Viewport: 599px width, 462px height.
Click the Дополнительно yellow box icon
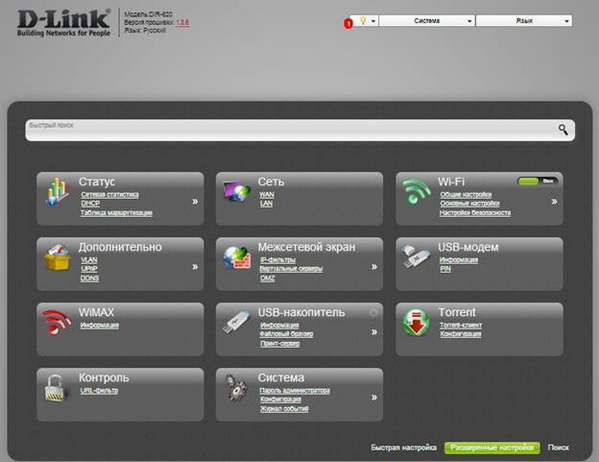(x=57, y=257)
